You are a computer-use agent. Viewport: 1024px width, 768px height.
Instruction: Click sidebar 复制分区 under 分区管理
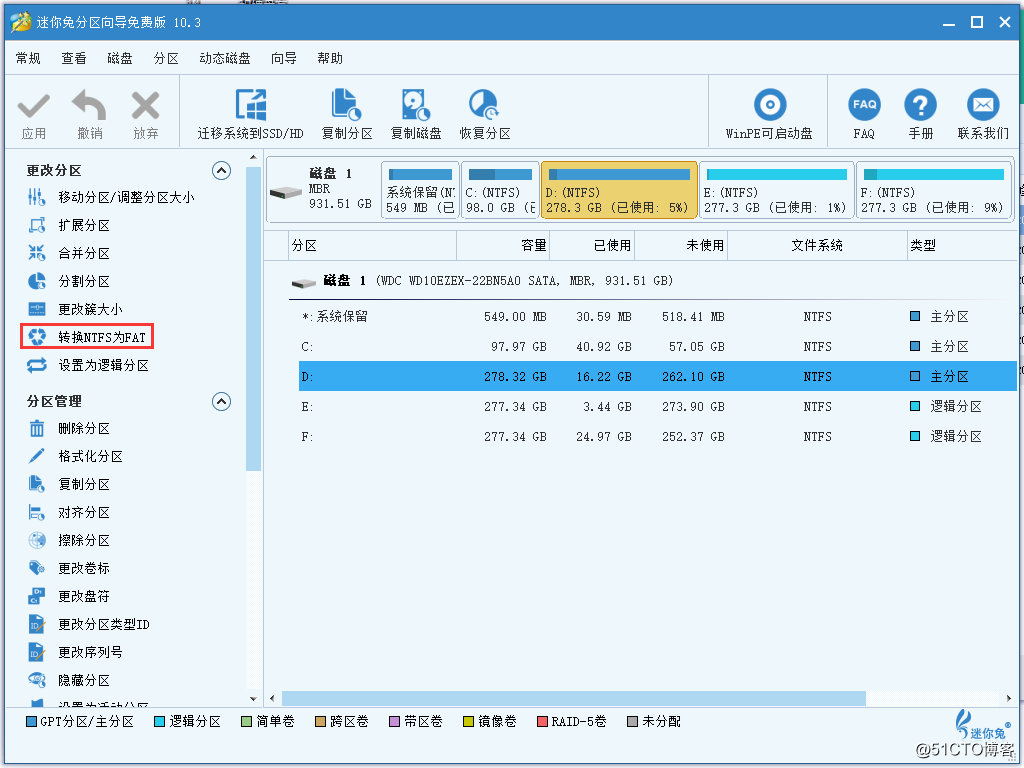click(69, 485)
